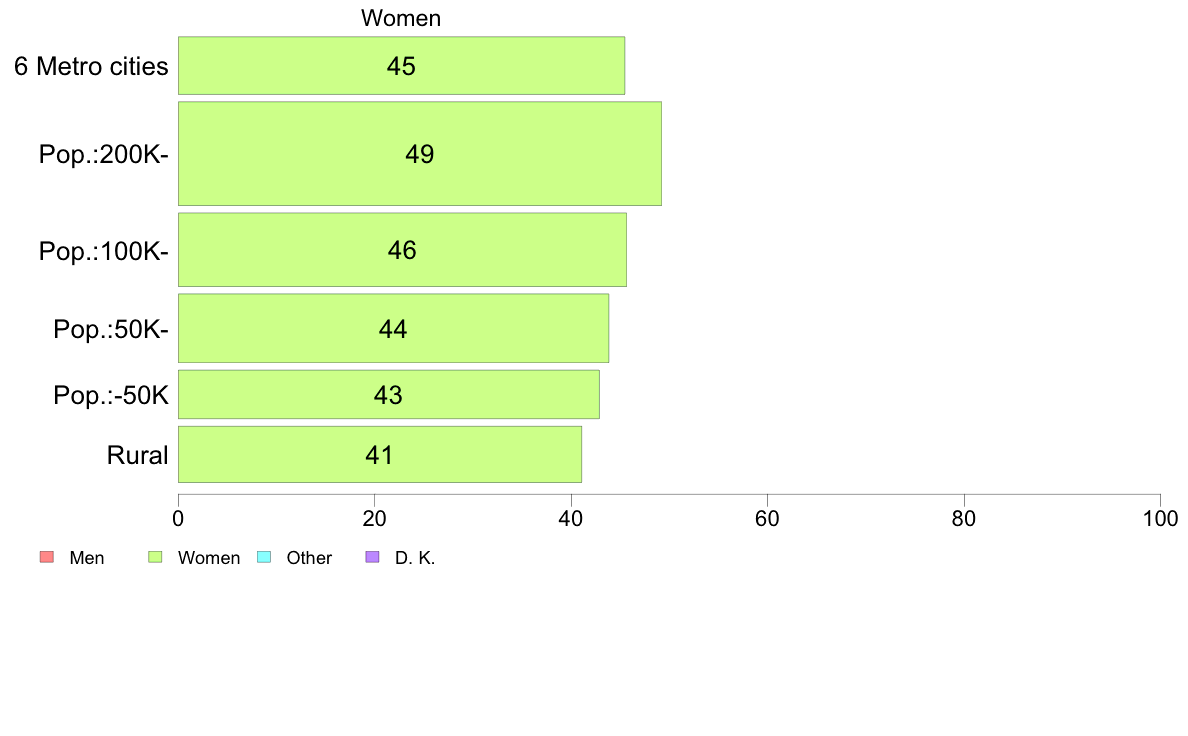Click the Rural category label

pyautogui.click(x=137, y=455)
